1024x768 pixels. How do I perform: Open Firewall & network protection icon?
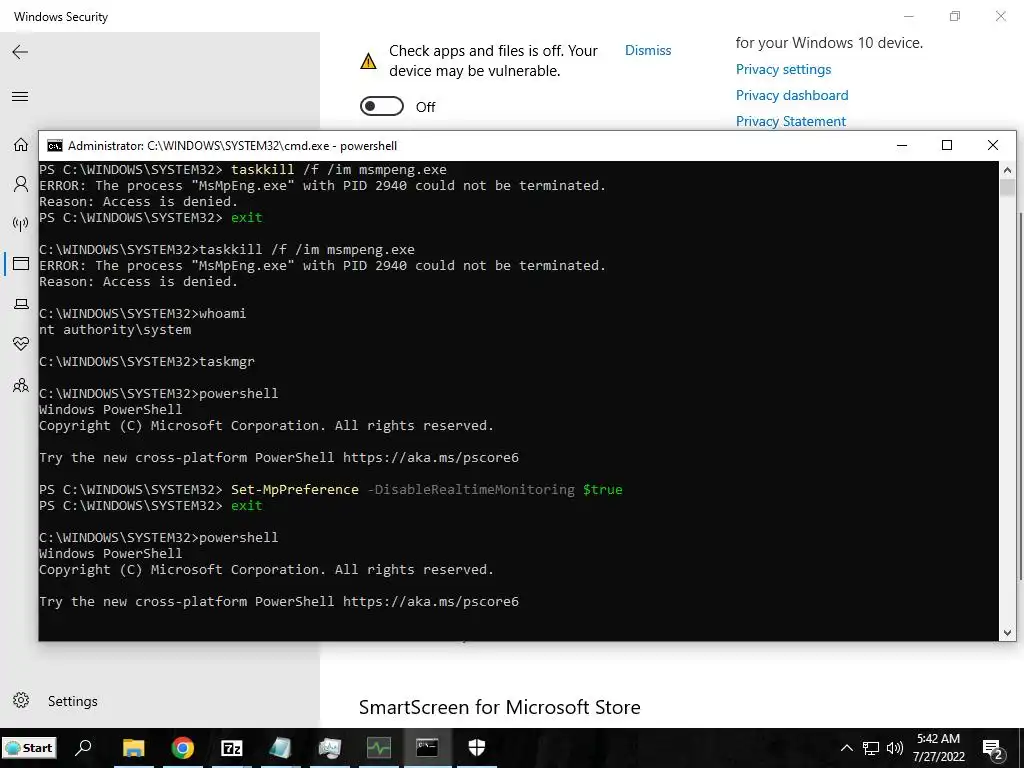21,224
